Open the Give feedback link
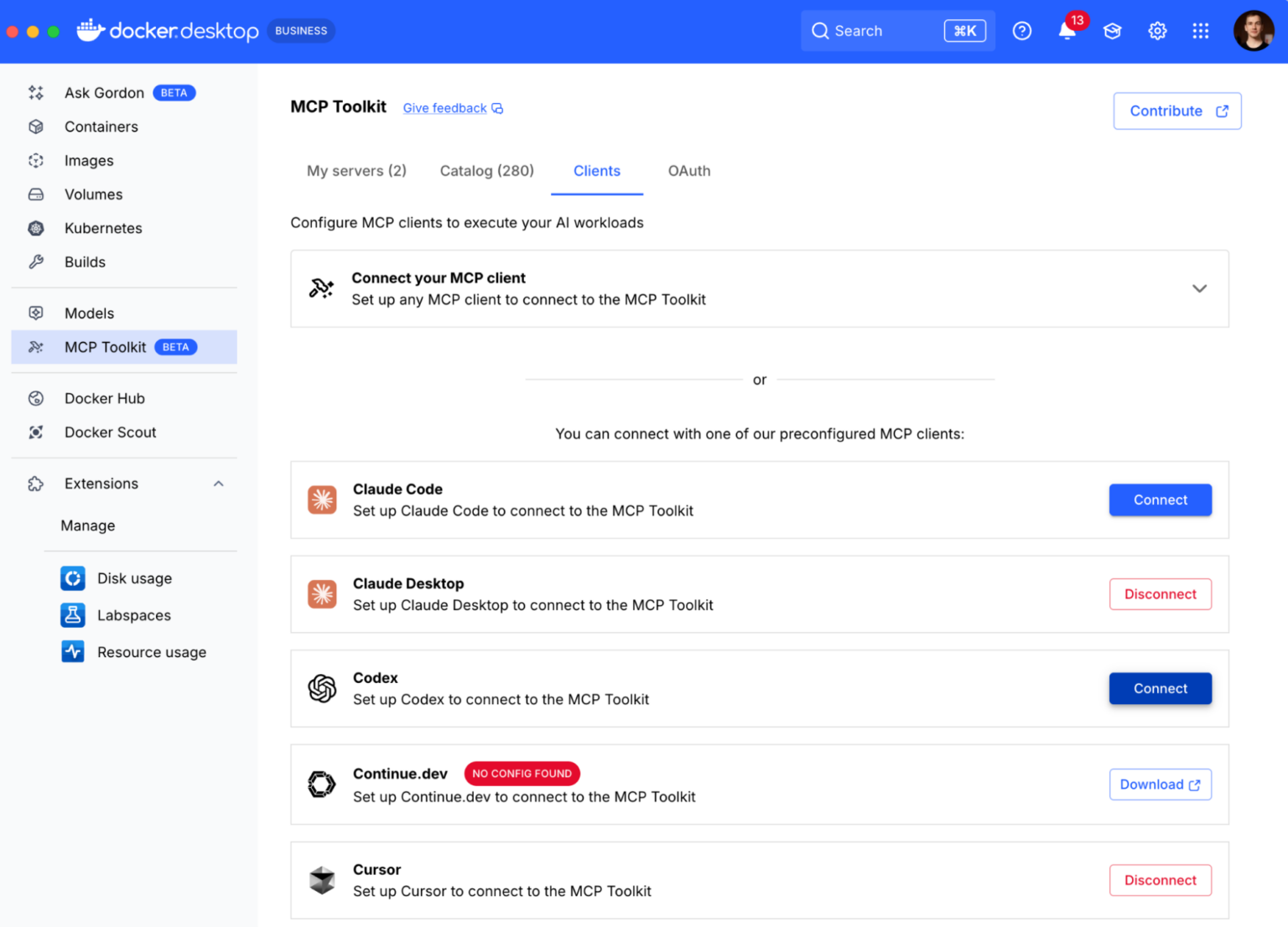The height and width of the screenshot is (927, 1288). click(444, 108)
